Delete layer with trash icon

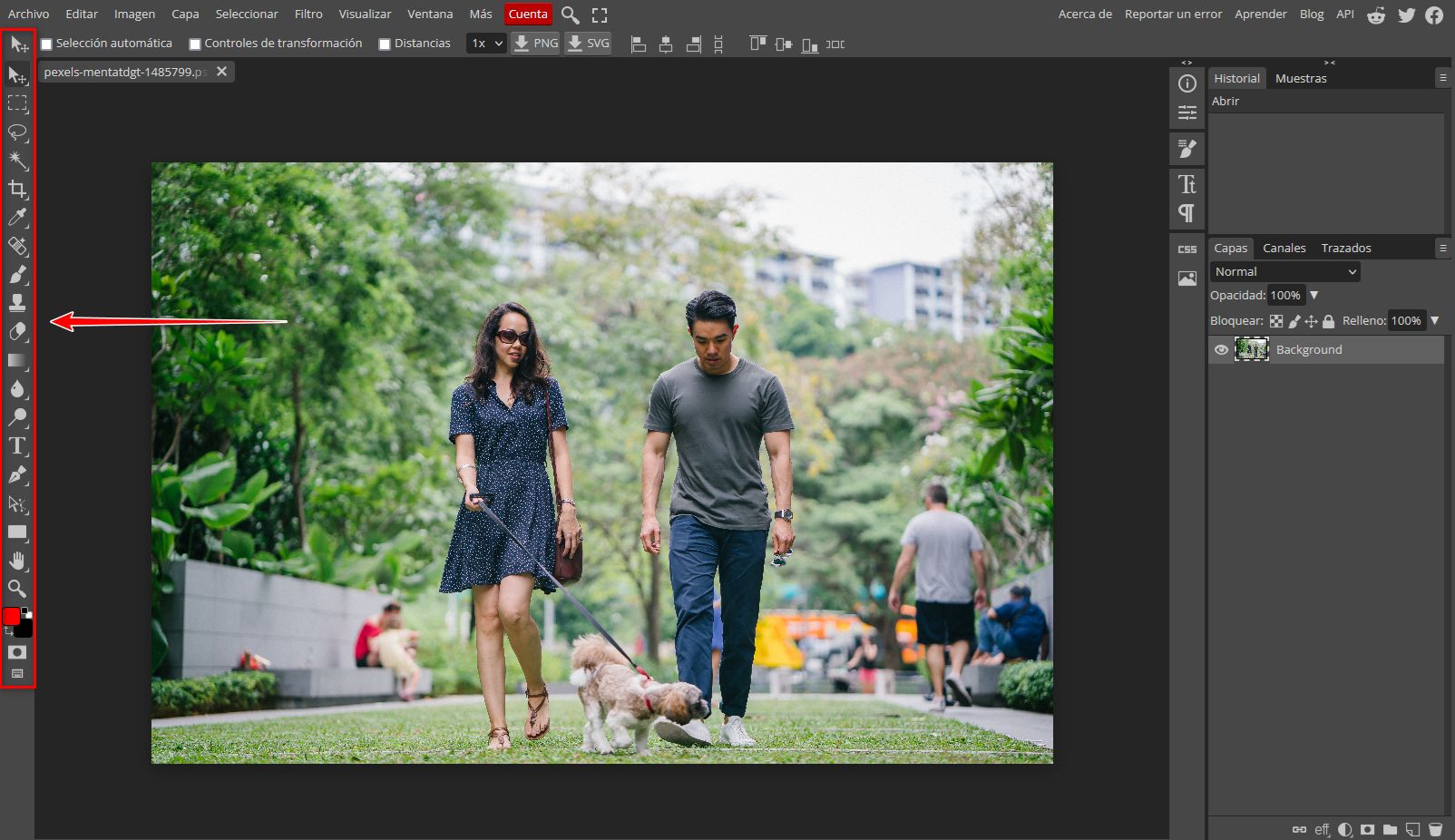pos(1435,829)
